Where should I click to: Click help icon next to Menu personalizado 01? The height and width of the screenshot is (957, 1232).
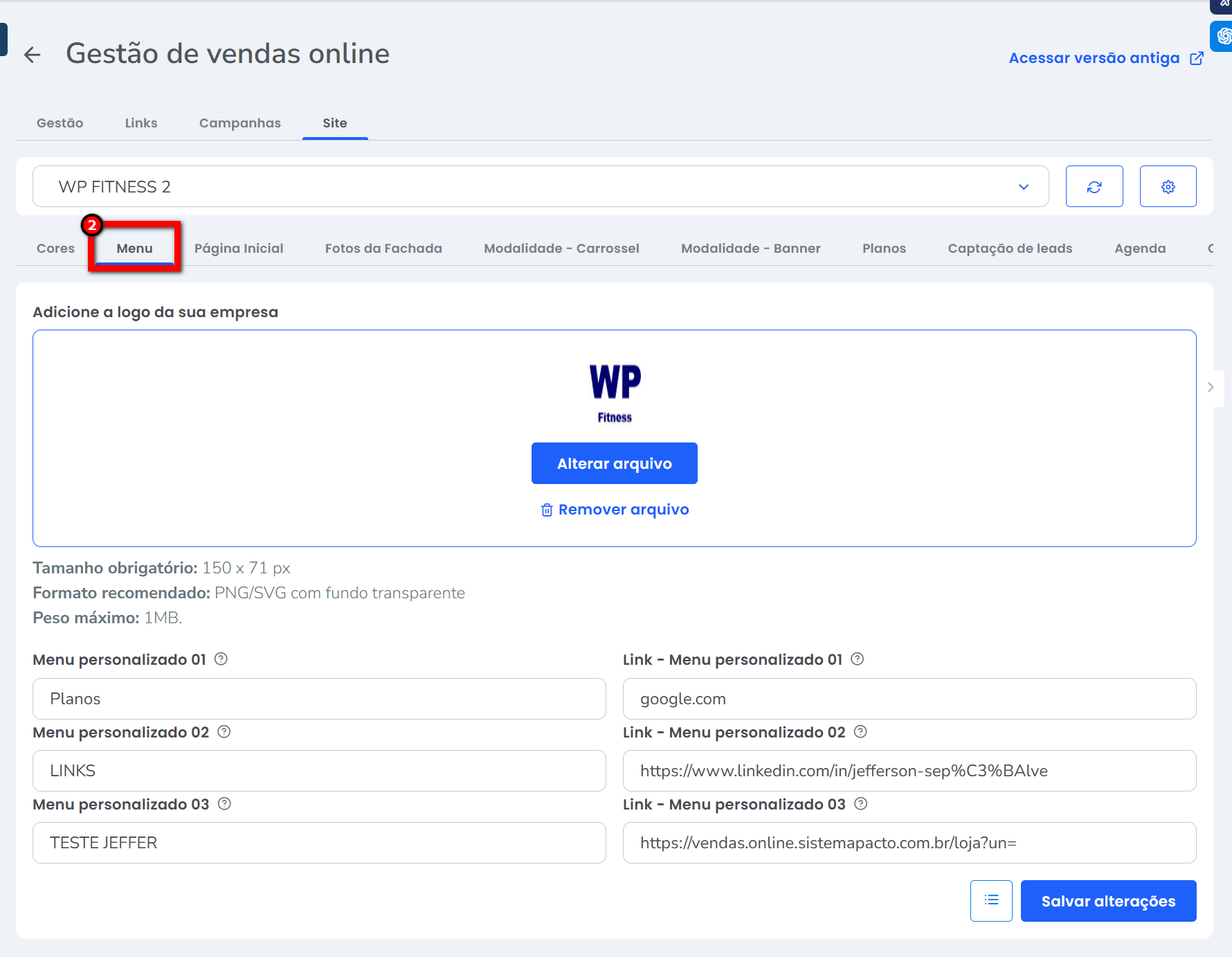click(221, 659)
